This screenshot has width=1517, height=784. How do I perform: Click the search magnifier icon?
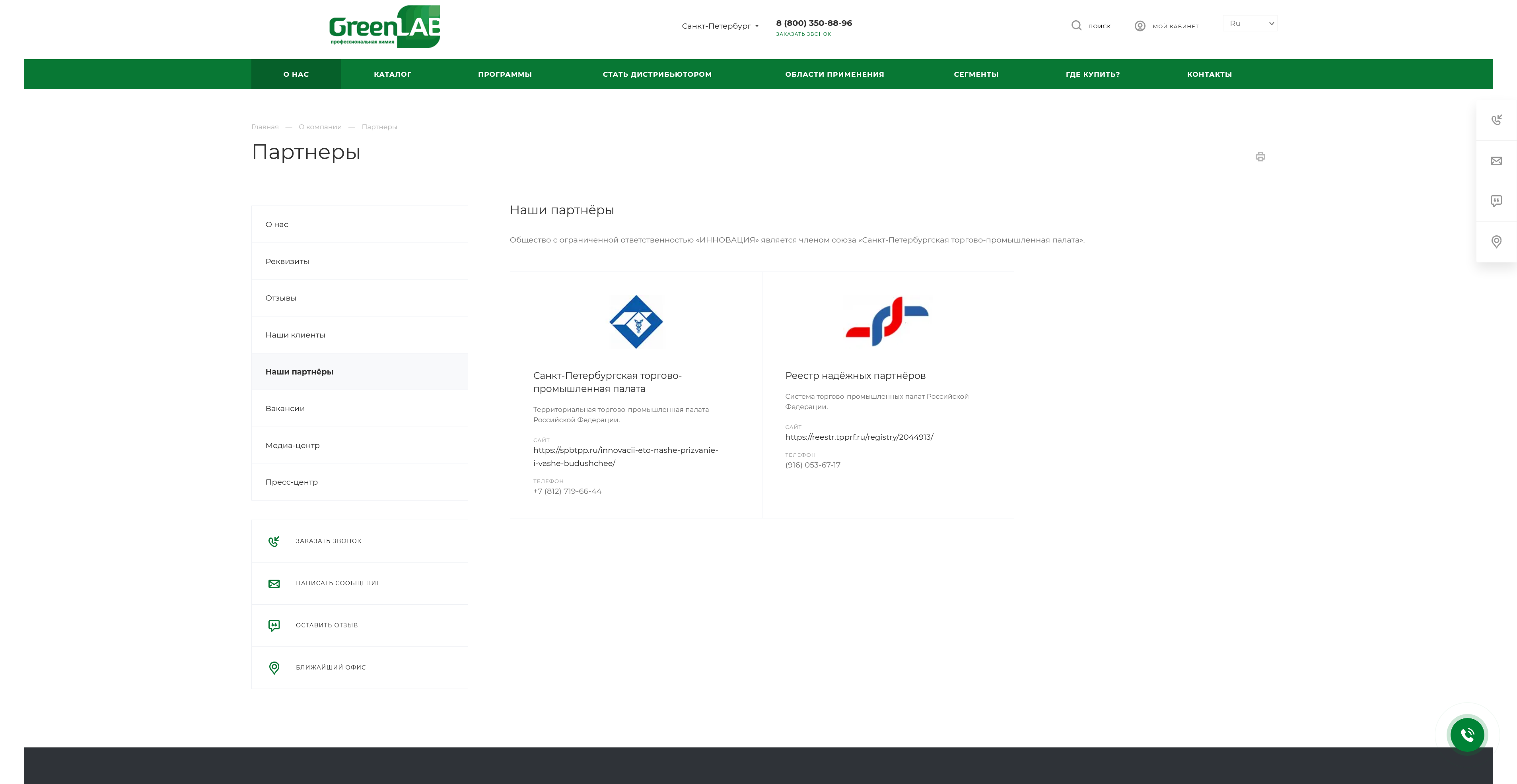(x=1076, y=25)
